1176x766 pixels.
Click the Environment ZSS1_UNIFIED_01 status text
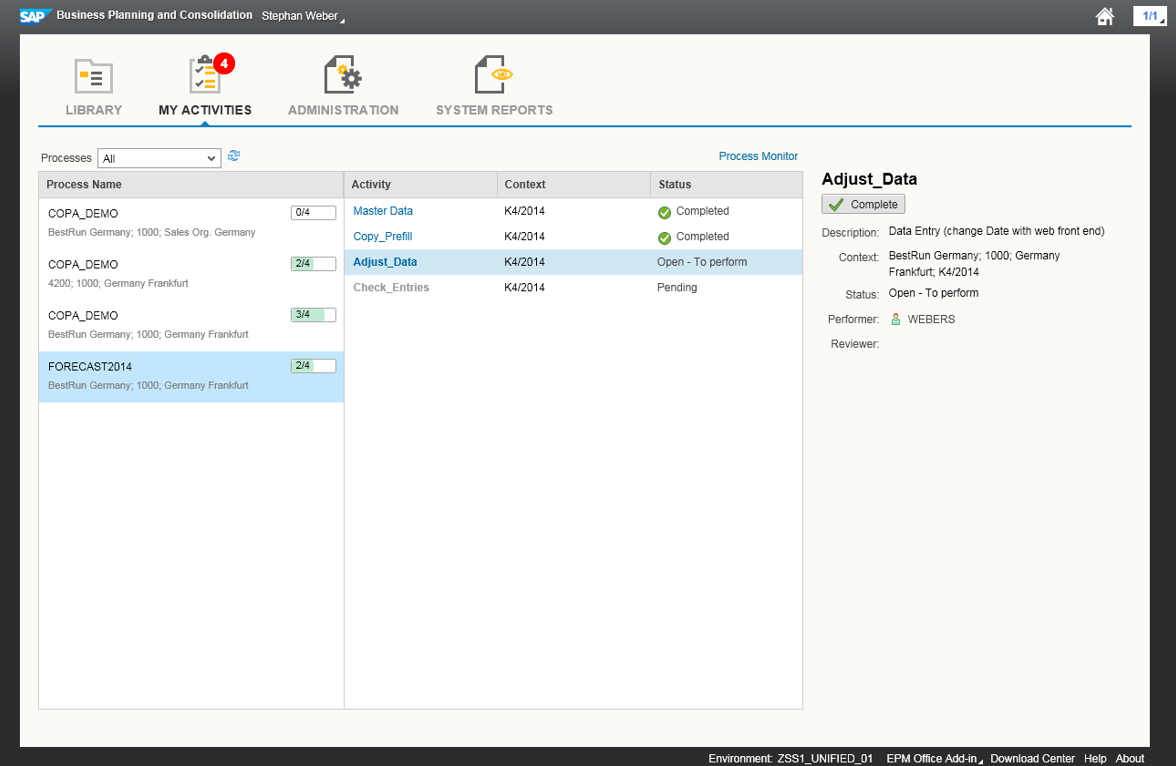tap(790, 758)
